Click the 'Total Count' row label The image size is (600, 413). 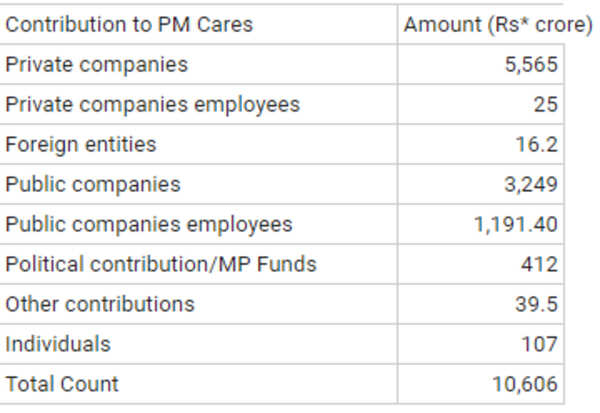(62, 384)
